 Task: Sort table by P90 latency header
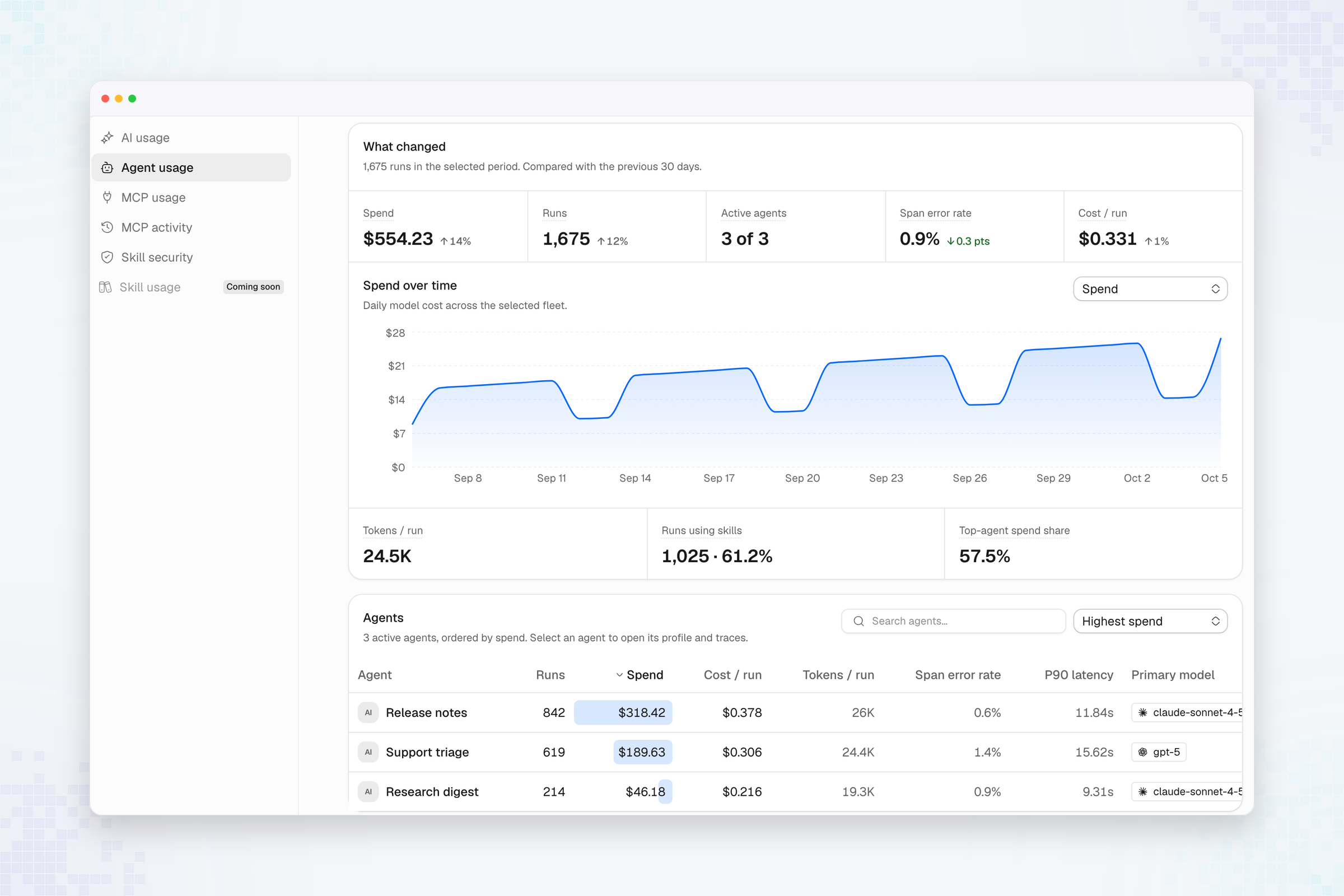coord(1079,675)
